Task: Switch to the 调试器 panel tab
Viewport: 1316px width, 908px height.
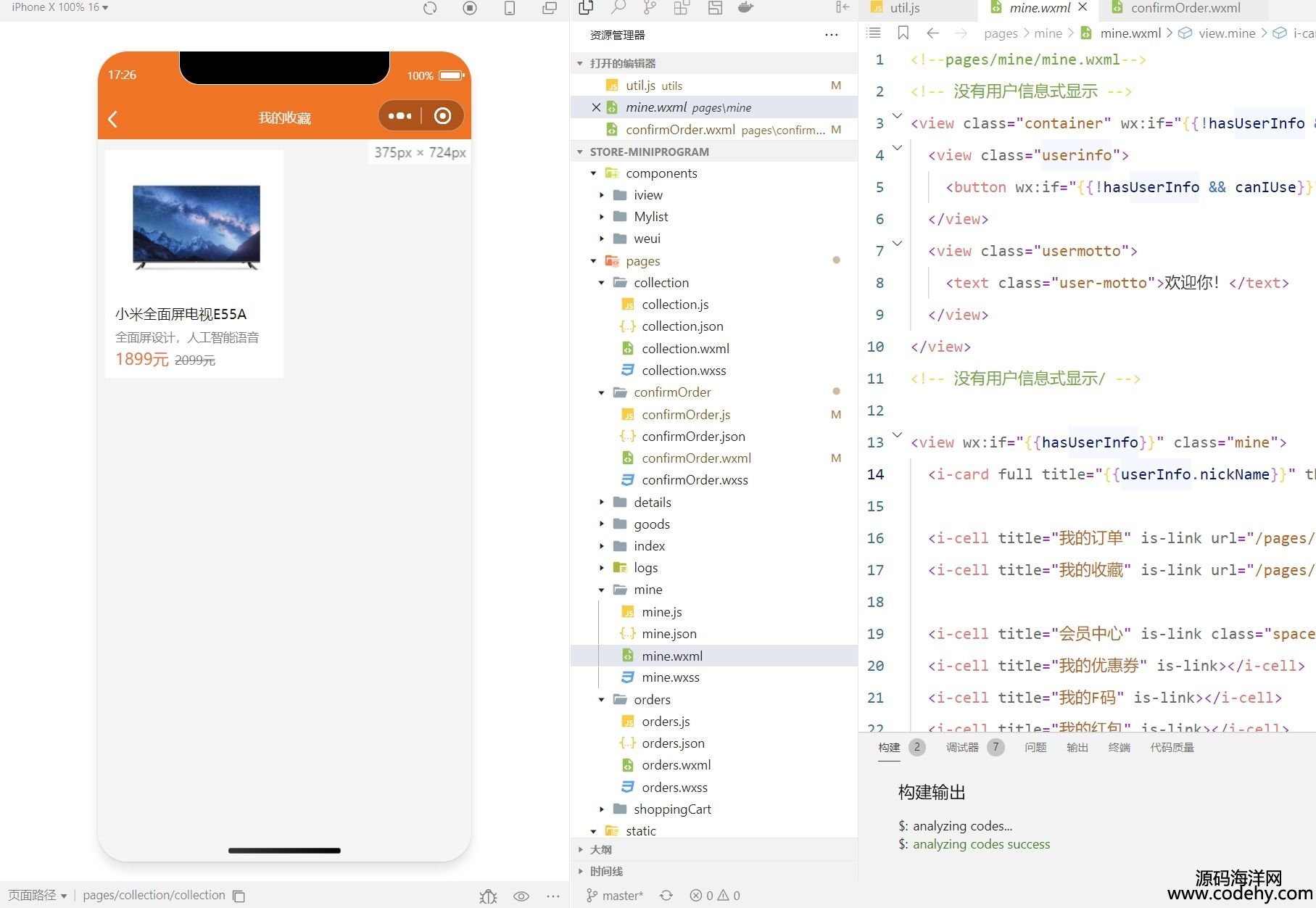Action: tap(961, 747)
